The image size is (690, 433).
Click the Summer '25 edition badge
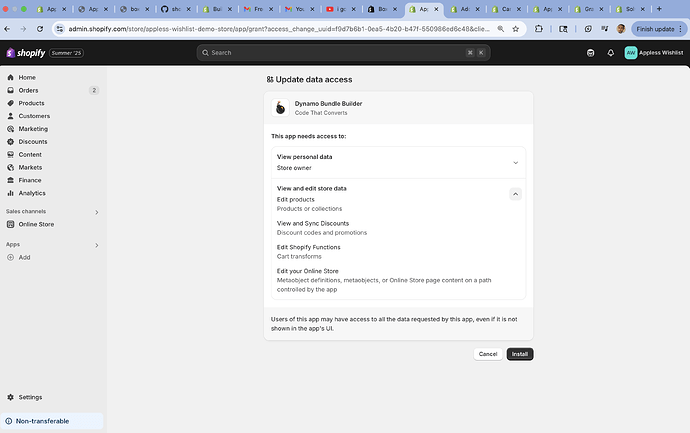[66, 53]
